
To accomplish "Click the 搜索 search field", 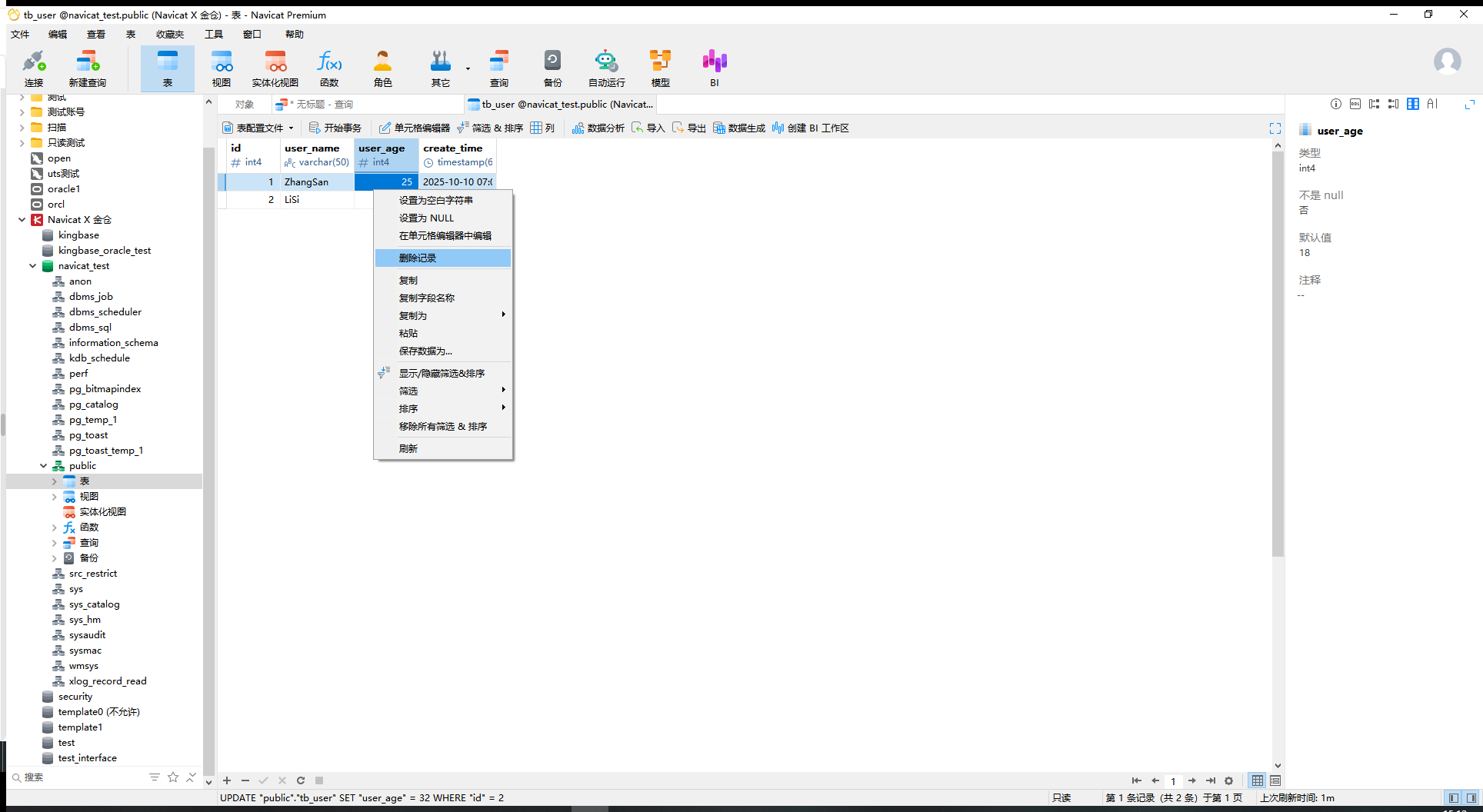I will click(77, 777).
